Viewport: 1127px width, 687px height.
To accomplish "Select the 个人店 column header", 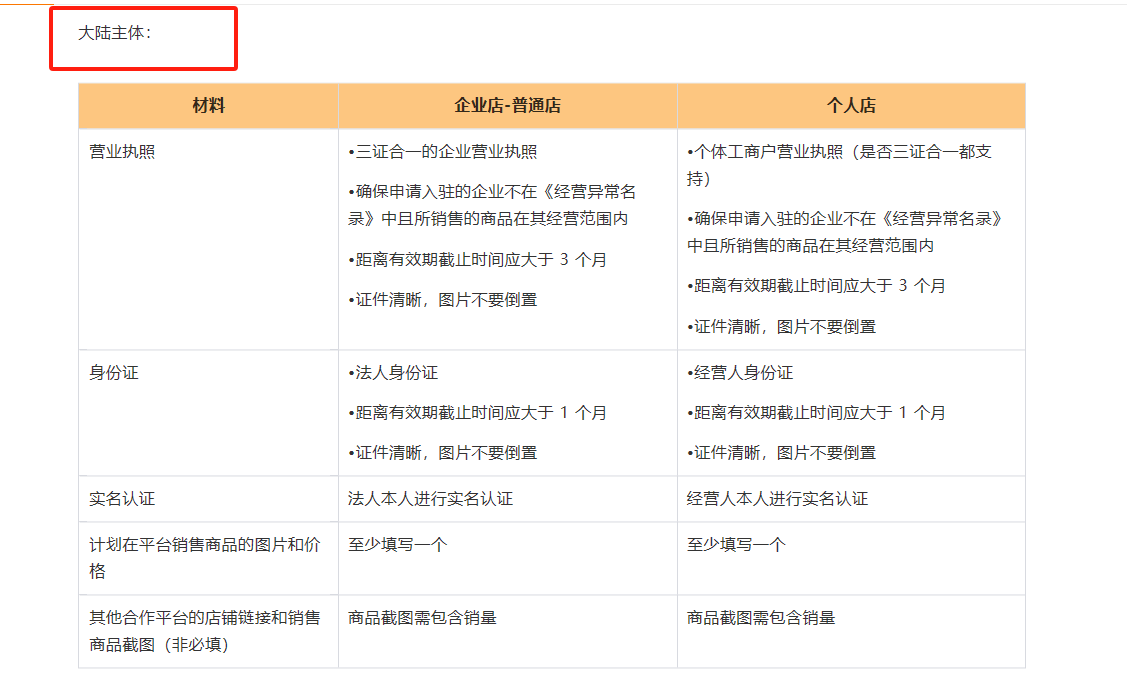I will click(x=851, y=104).
